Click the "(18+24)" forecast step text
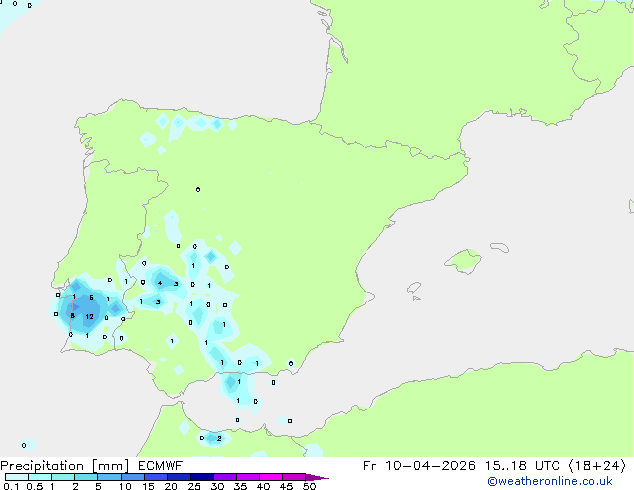The image size is (634, 490). pyautogui.click(x=597, y=466)
